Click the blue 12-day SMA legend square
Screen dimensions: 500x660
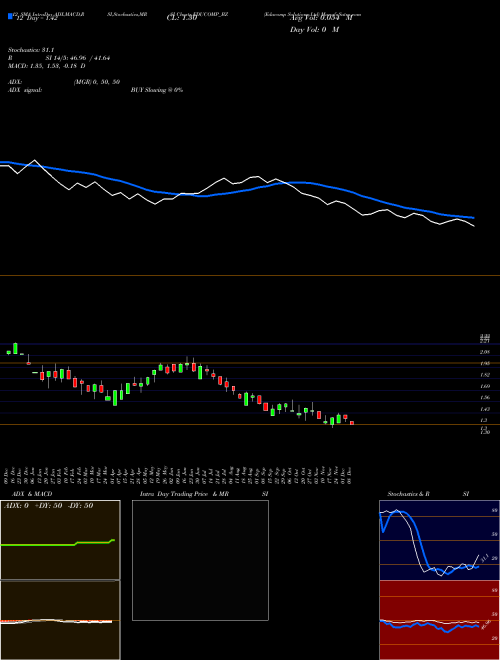[x=10, y=17]
